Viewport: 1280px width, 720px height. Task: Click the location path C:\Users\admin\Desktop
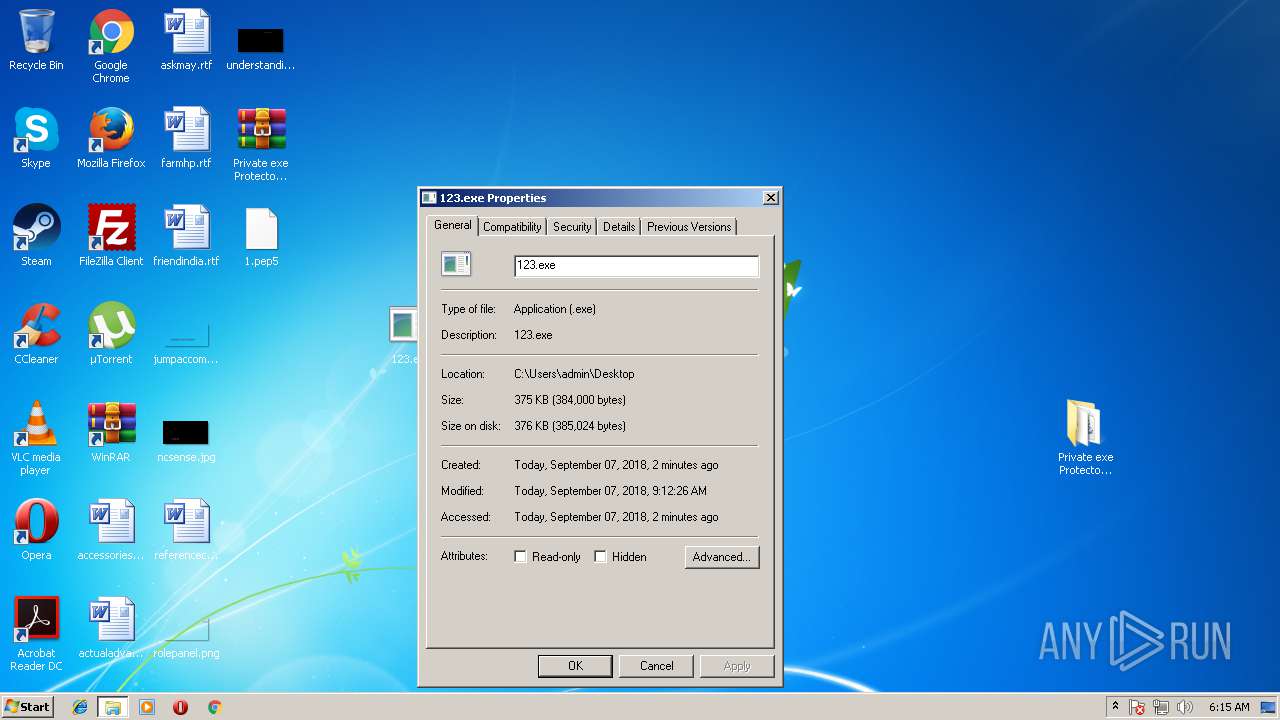point(574,374)
